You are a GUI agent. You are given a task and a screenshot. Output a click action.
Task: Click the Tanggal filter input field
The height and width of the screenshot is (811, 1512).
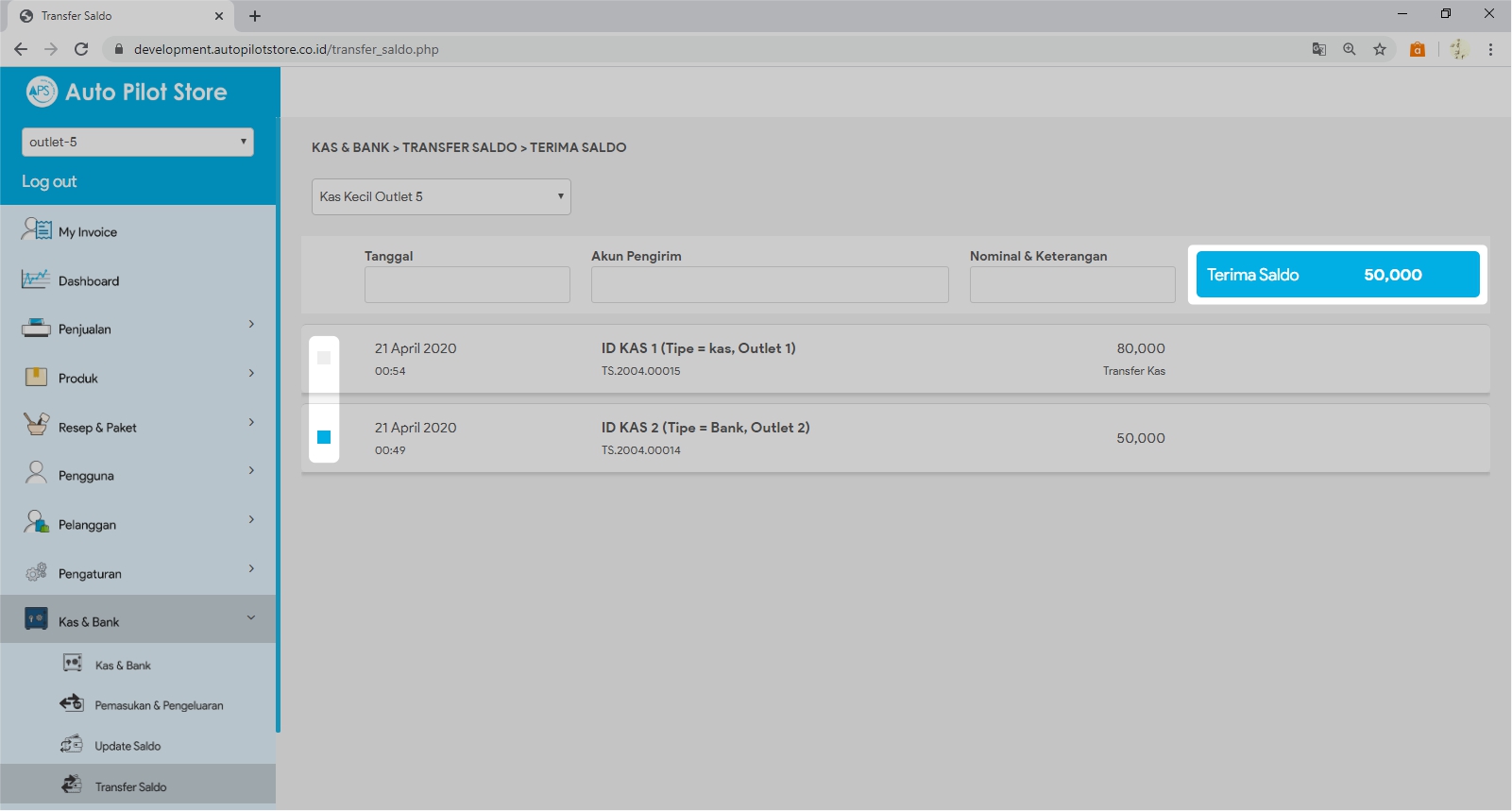[x=467, y=284]
